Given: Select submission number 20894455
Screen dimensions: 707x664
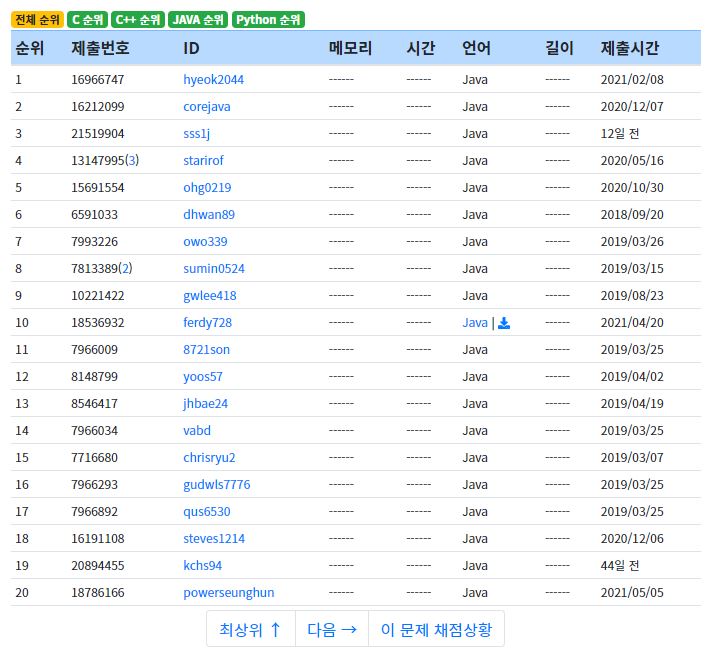Looking at the screenshot, I should (97, 566).
